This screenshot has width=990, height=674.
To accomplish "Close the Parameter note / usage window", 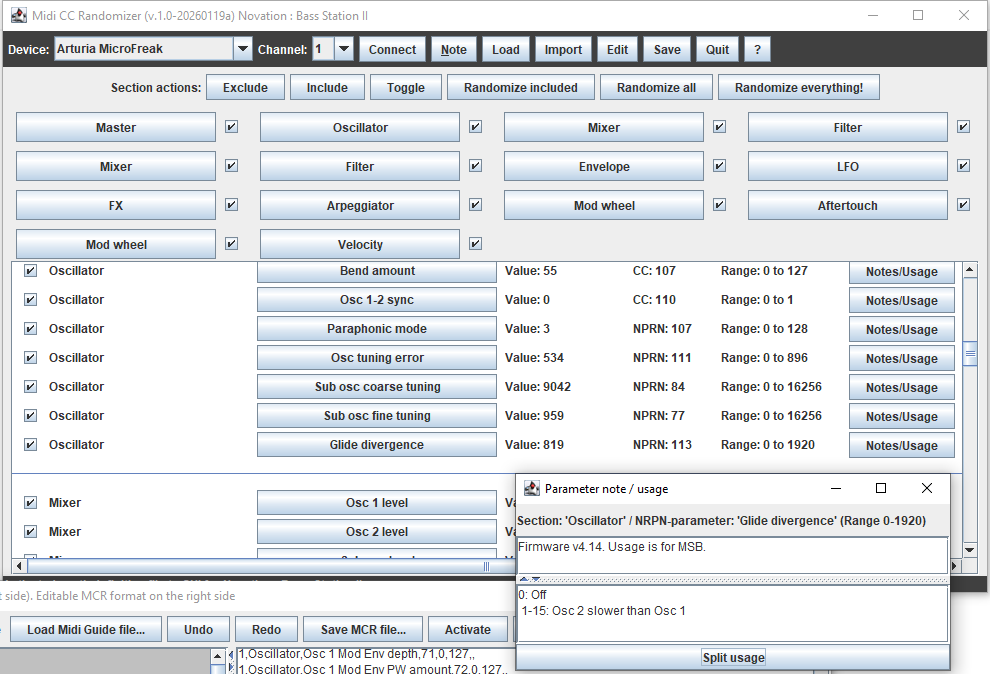I will pos(926,488).
